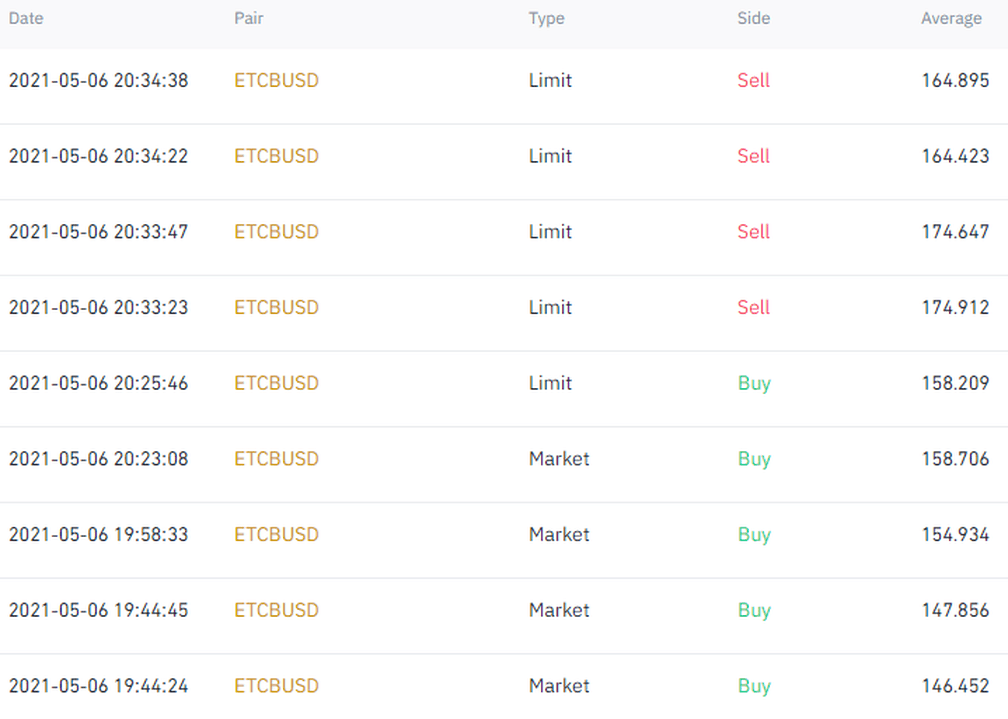Viewport: 1008px width, 719px height.
Task: Click the date 2021-05-06 20:33:23
Action: [x=98, y=308]
